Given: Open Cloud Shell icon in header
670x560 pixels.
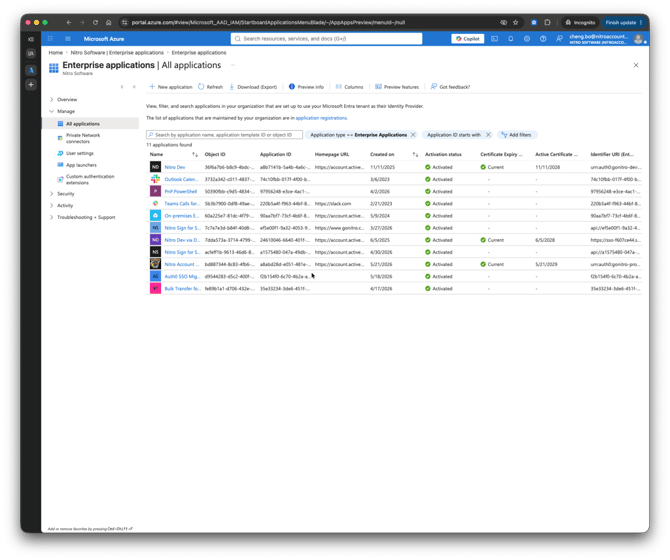Looking at the screenshot, I should [494, 39].
